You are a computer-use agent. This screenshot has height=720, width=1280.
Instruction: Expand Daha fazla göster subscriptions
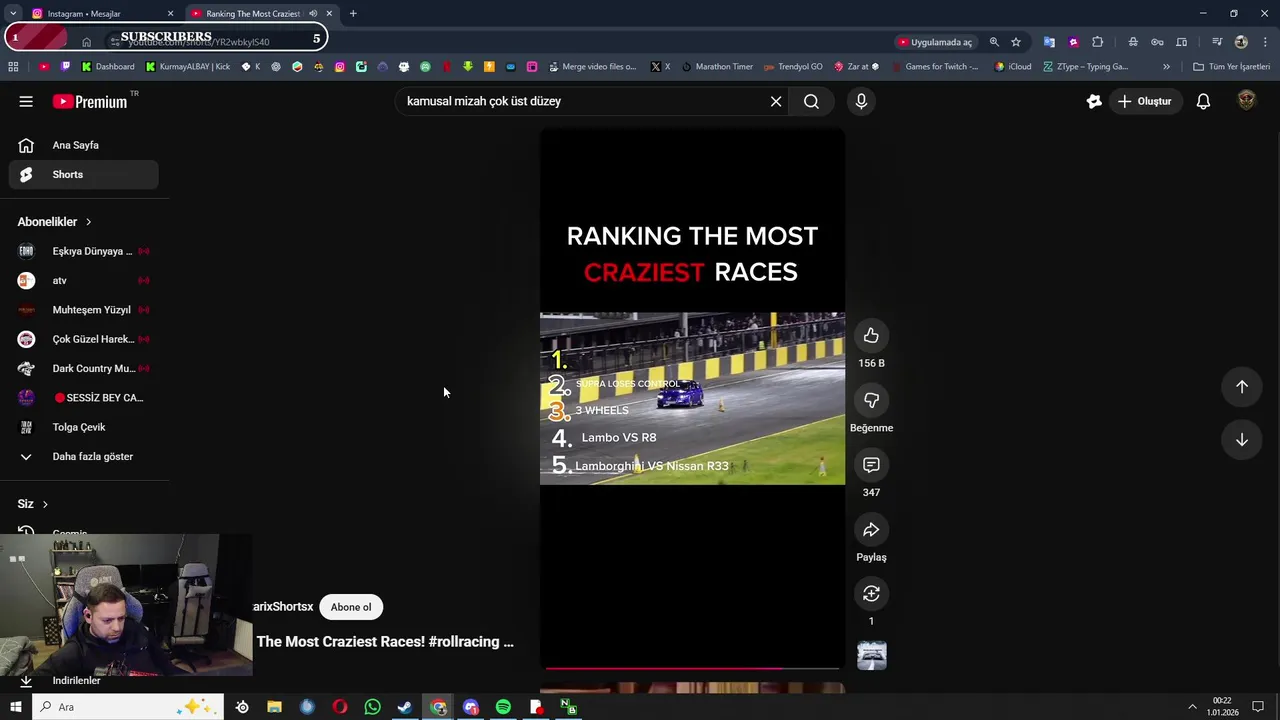84,456
